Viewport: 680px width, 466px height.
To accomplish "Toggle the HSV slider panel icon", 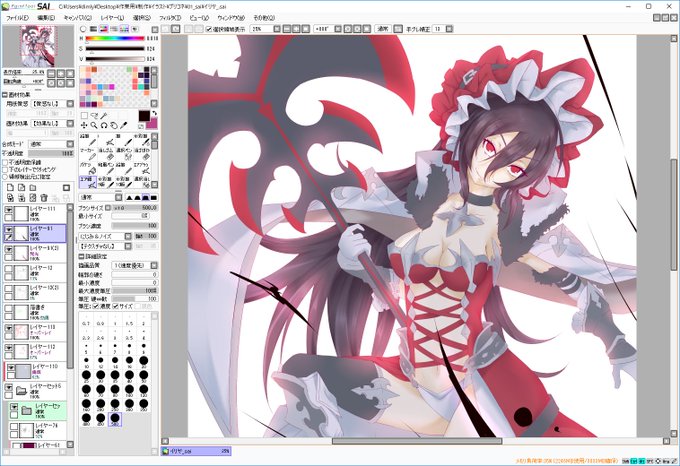I will click(104, 29).
